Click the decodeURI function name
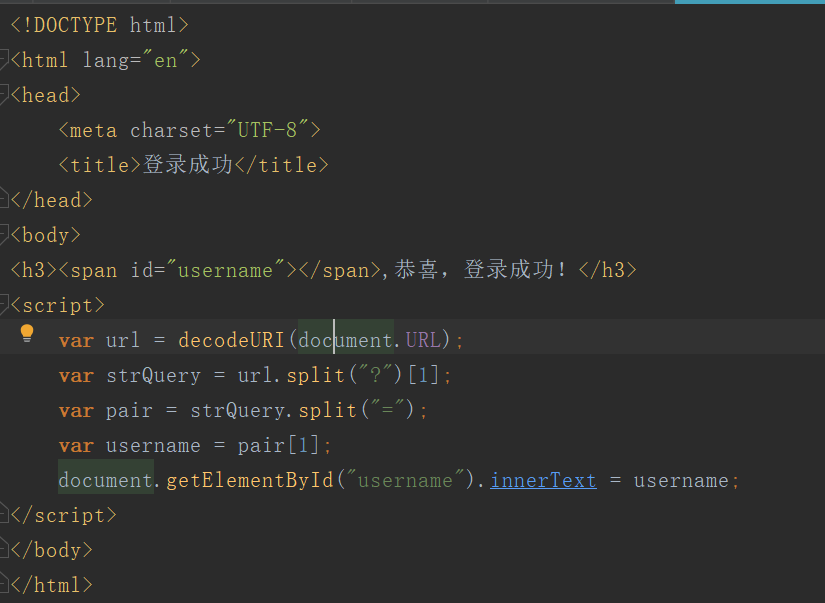 click(x=231, y=340)
